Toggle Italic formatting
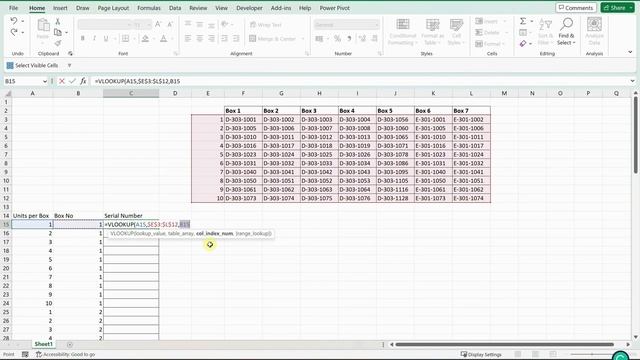The image size is (640, 360). (x=94, y=39)
